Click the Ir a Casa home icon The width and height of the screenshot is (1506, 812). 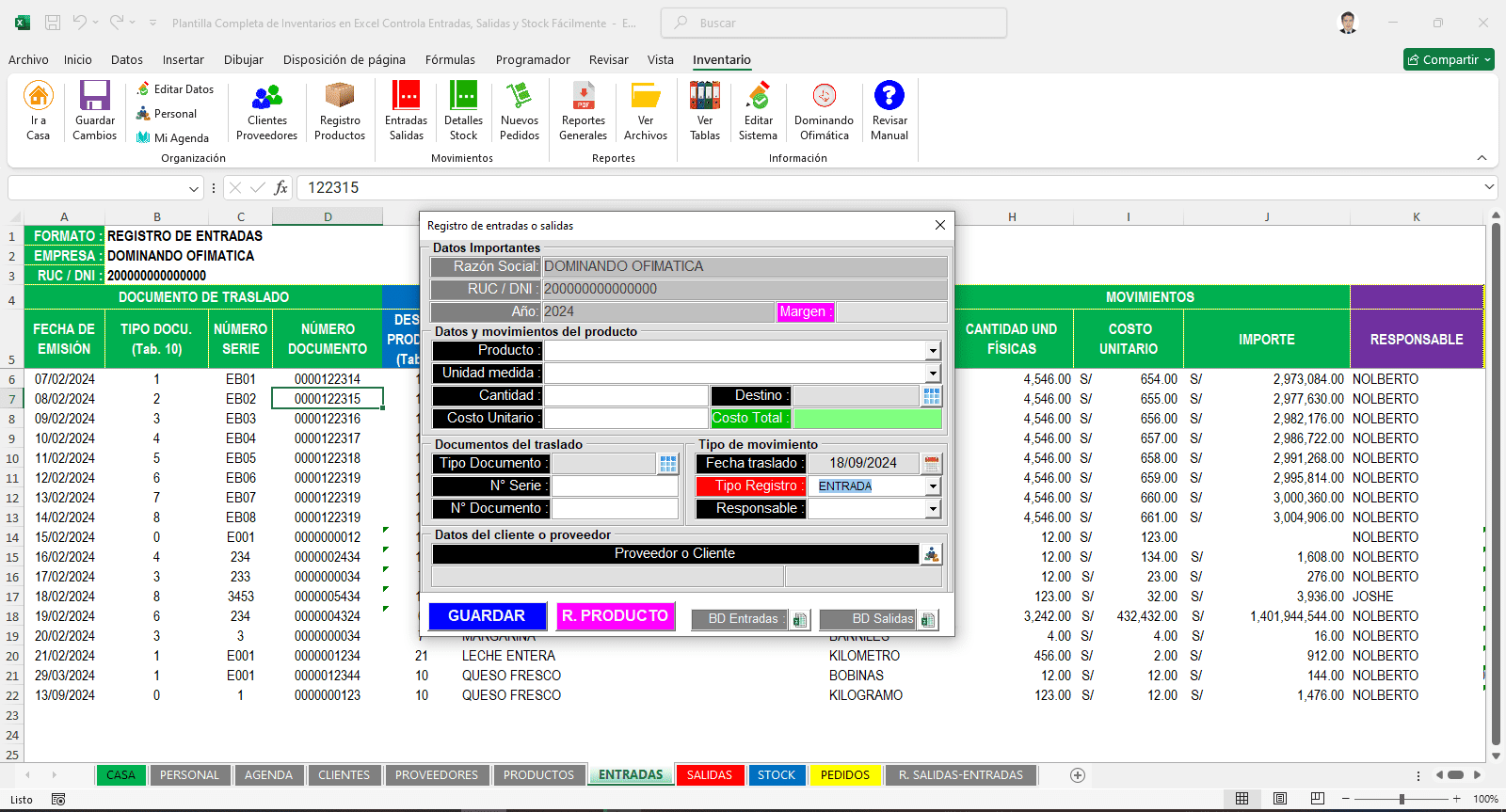point(39,96)
